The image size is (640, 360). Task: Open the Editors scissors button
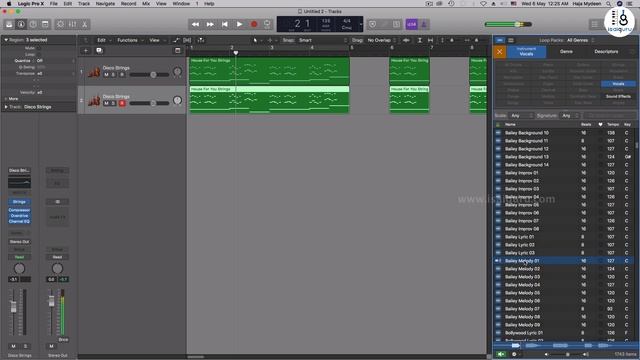pyautogui.click(x=84, y=24)
